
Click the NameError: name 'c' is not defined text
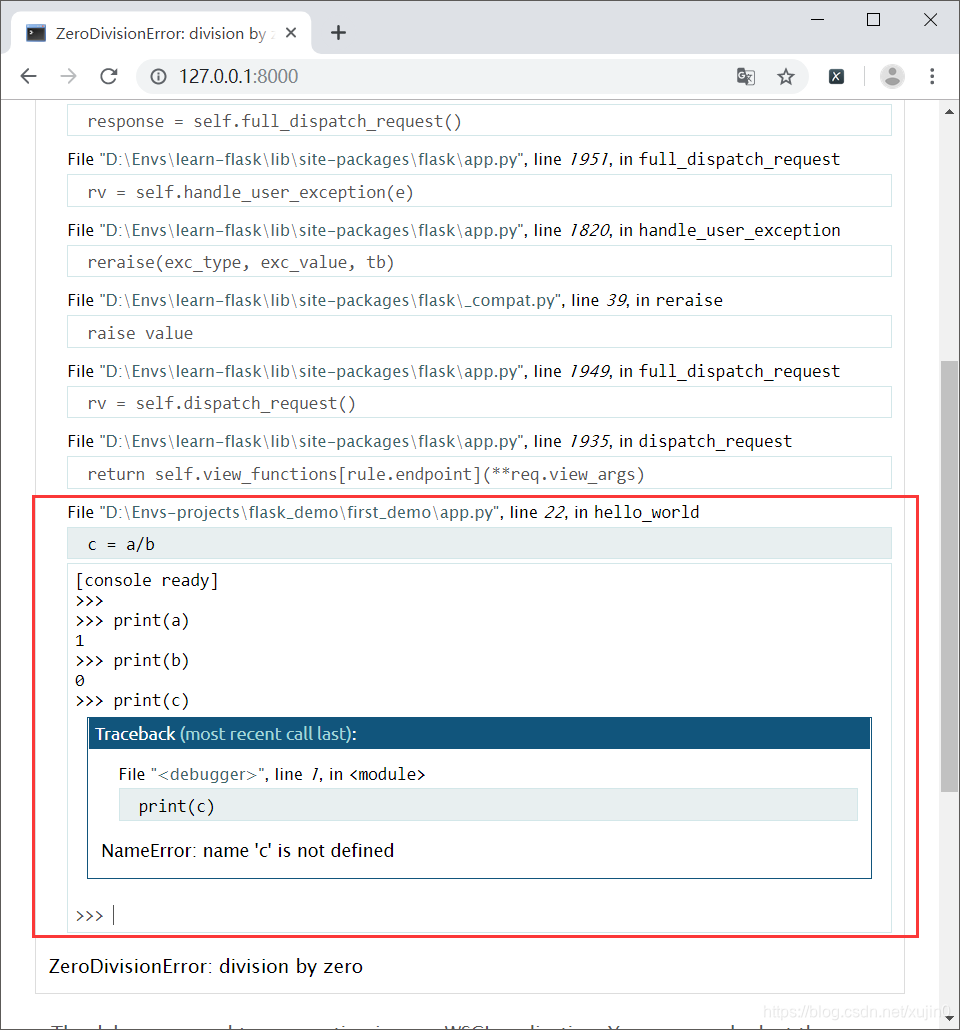pos(248,851)
